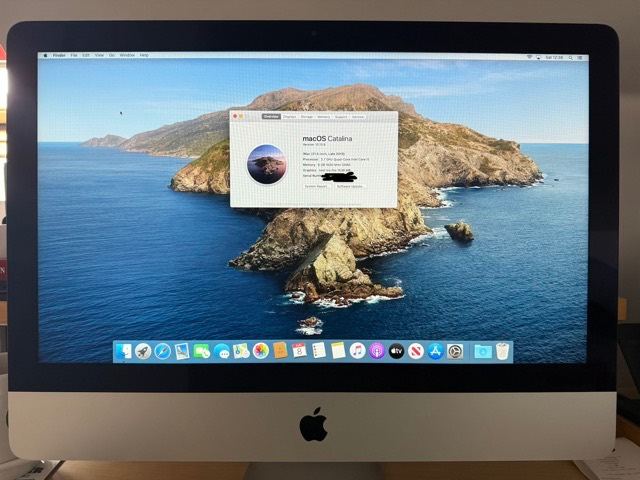The height and width of the screenshot is (480, 640).
Task: Open the Help menu
Action: coord(144,56)
